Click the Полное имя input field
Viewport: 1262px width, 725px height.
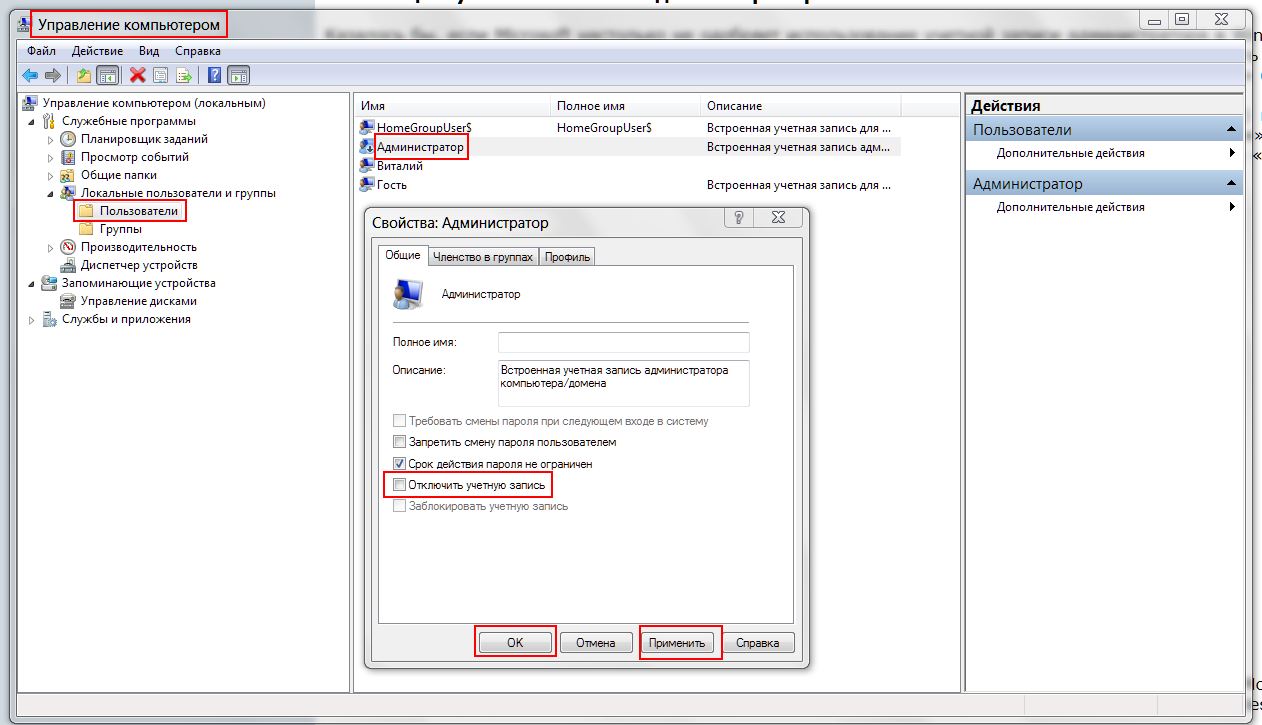pos(623,342)
